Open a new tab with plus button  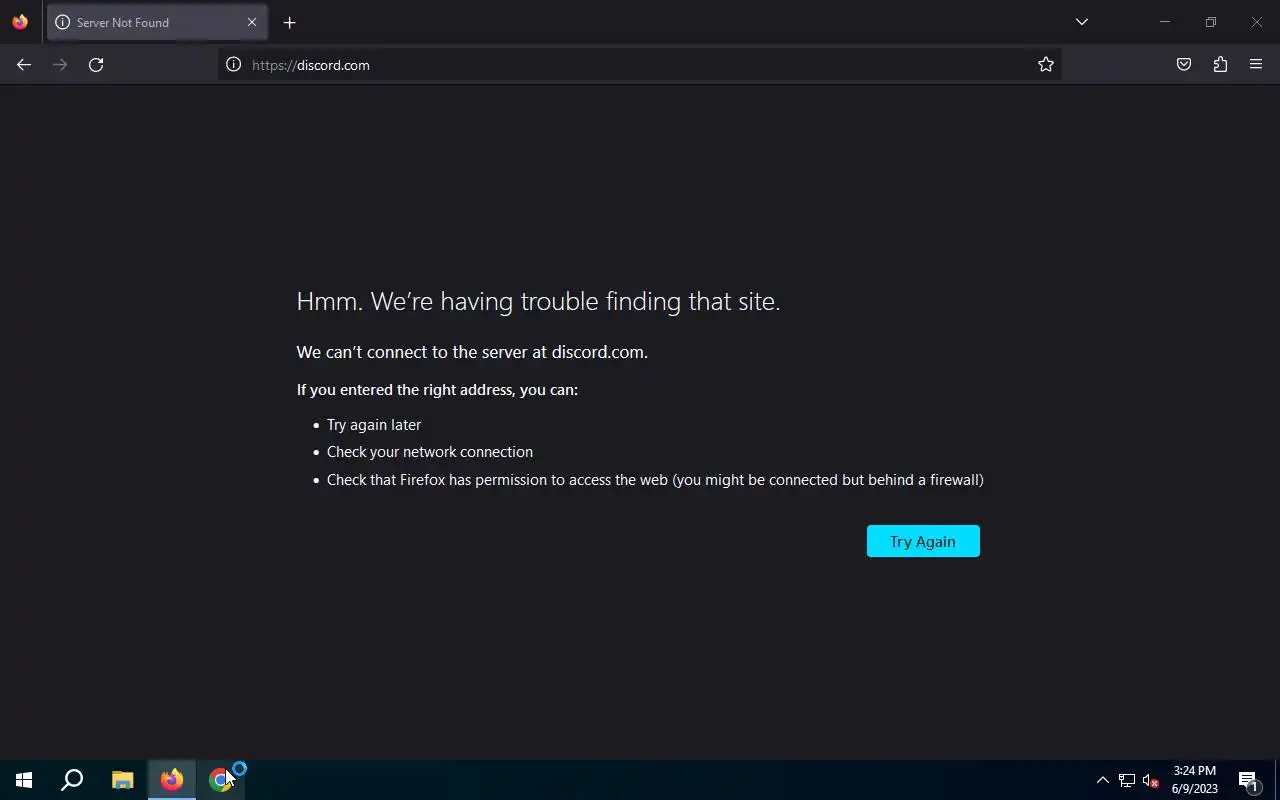(x=289, y=22)
